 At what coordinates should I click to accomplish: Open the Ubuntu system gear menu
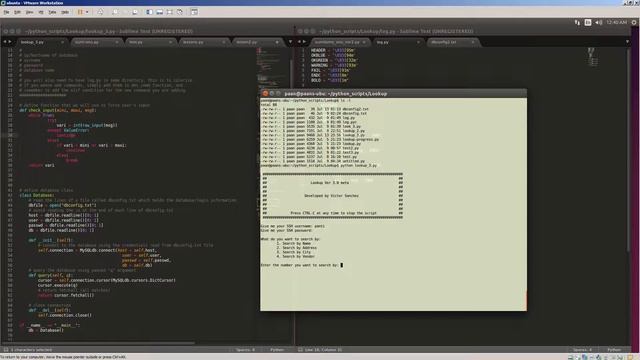[634, 22]
